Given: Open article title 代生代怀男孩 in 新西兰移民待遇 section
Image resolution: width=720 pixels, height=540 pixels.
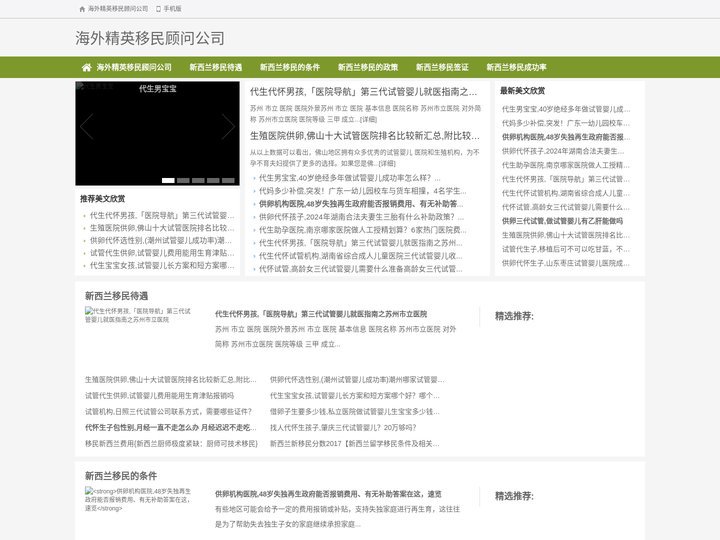Looking at the screenshot, I should [321, 314].
